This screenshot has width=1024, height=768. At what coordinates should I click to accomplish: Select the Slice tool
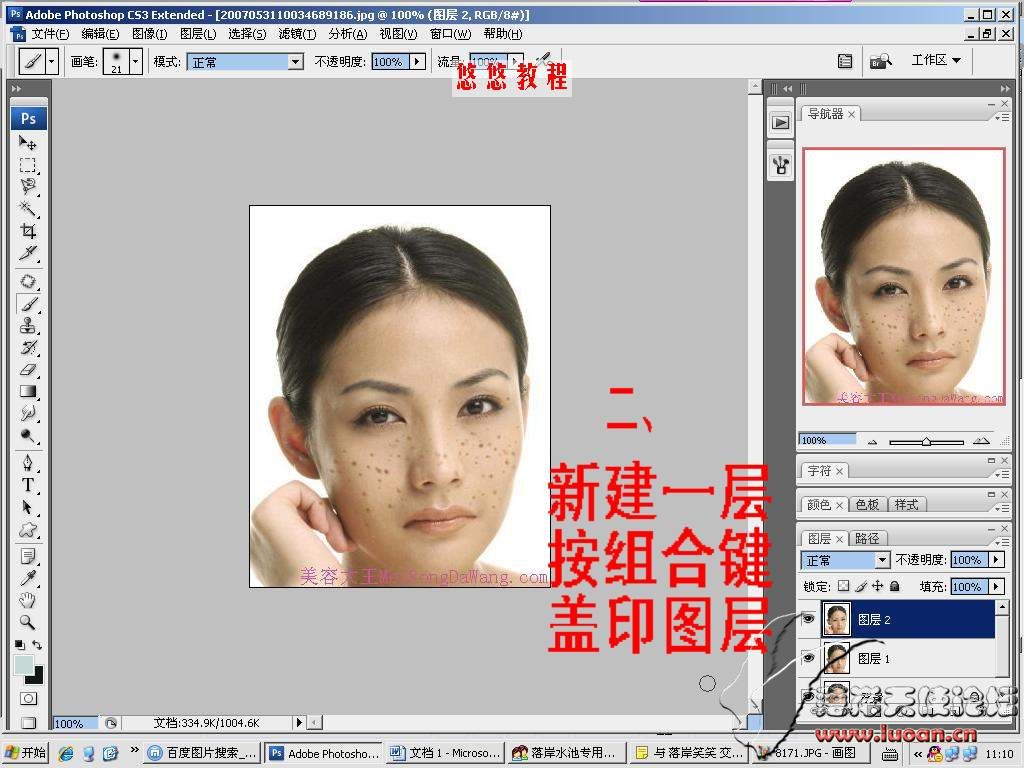point(27,253)
